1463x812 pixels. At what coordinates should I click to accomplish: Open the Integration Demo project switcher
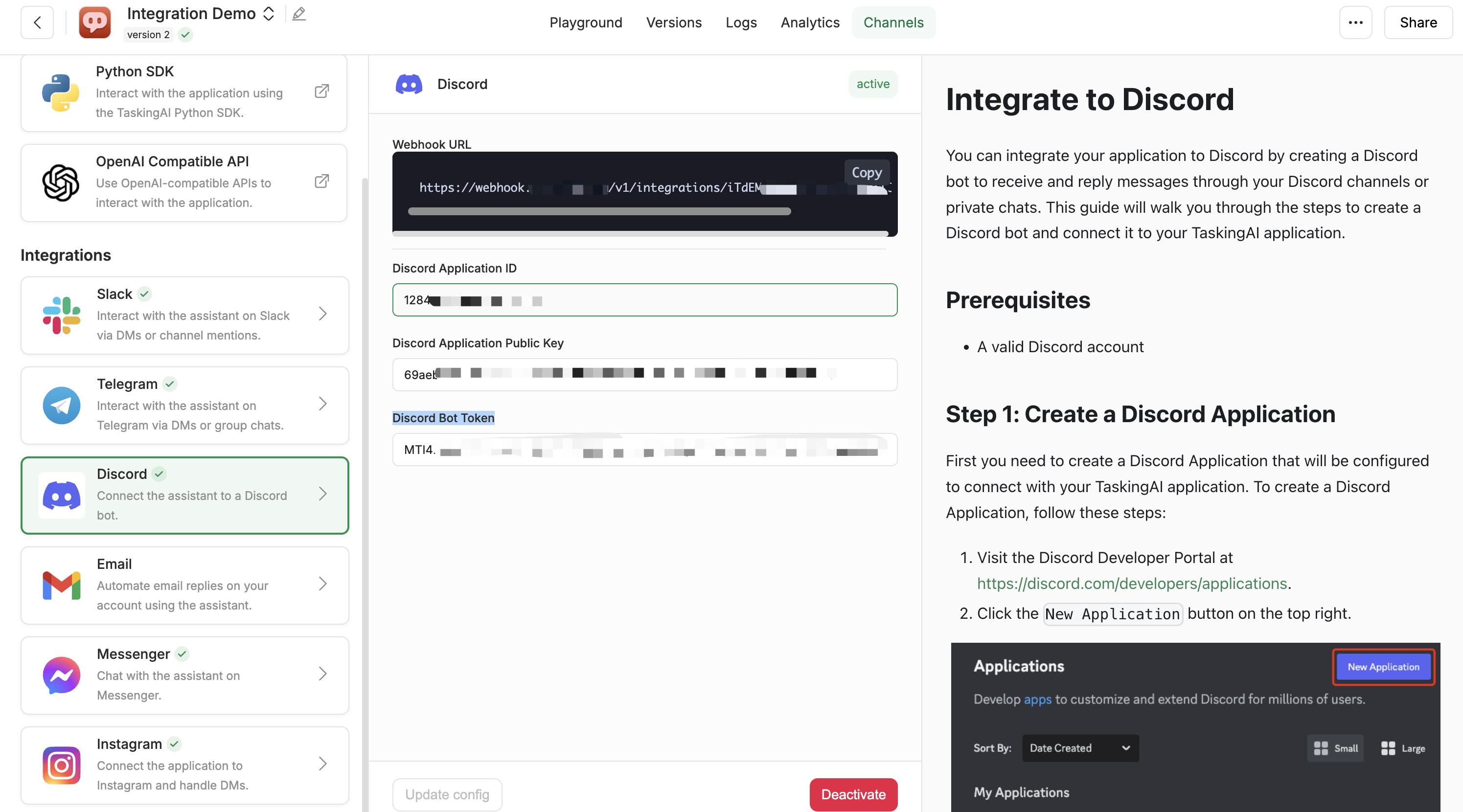pos(269,14)
